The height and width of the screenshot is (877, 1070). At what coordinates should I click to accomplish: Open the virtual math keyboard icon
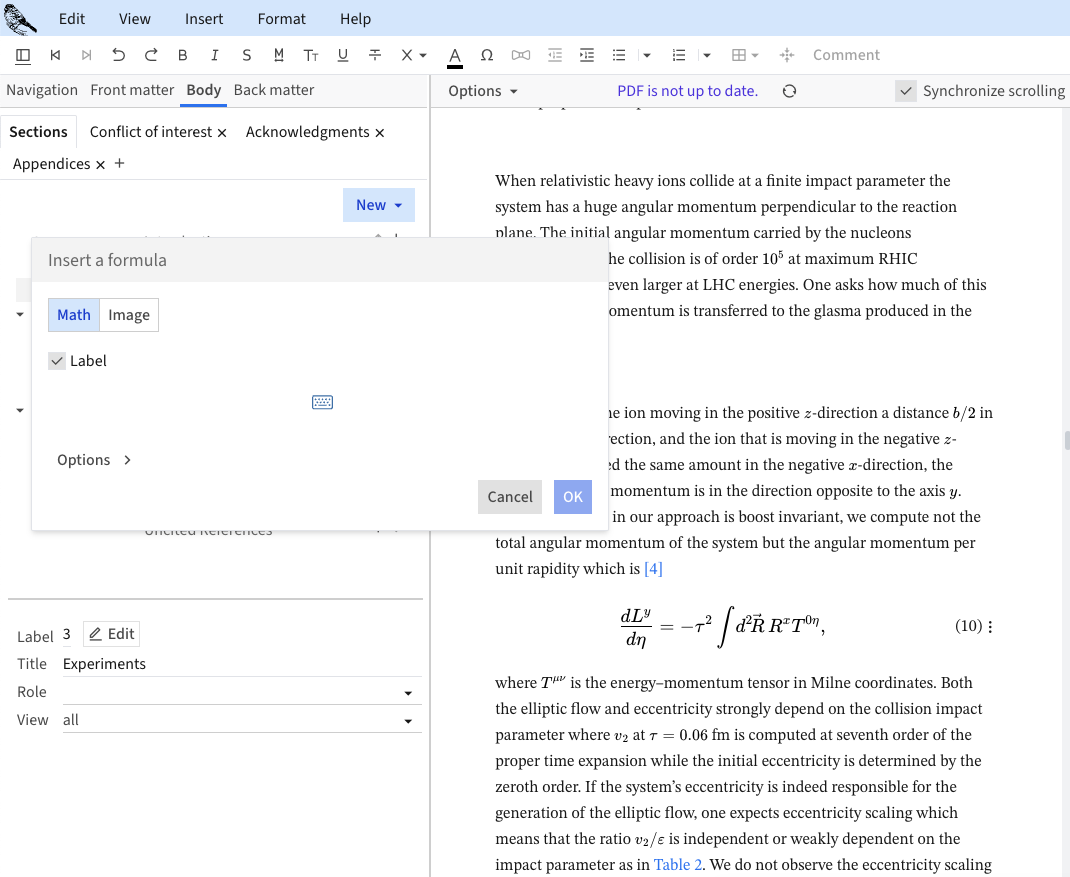point(322,402)
